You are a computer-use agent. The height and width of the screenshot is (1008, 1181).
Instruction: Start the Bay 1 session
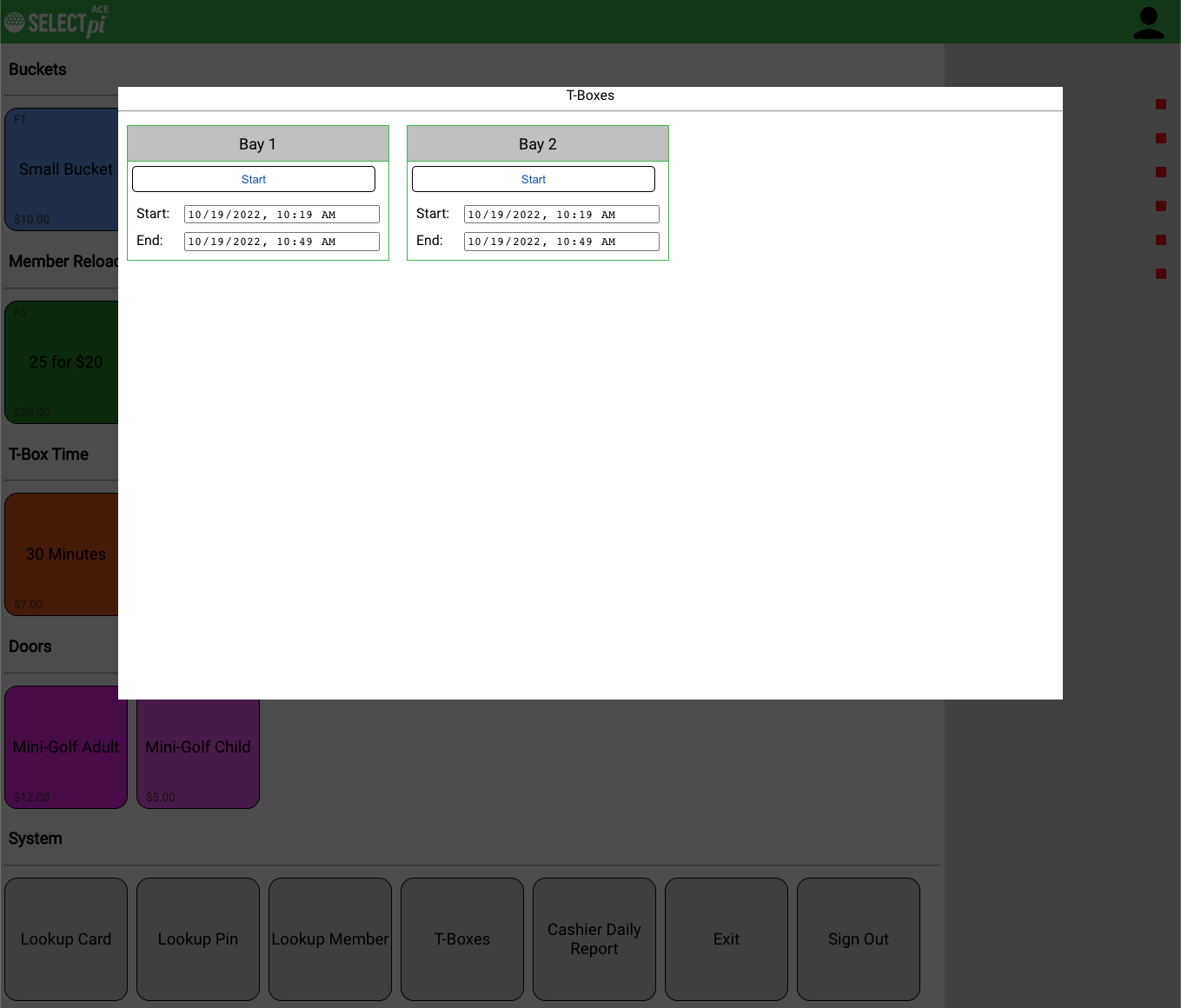click(254, 179)
